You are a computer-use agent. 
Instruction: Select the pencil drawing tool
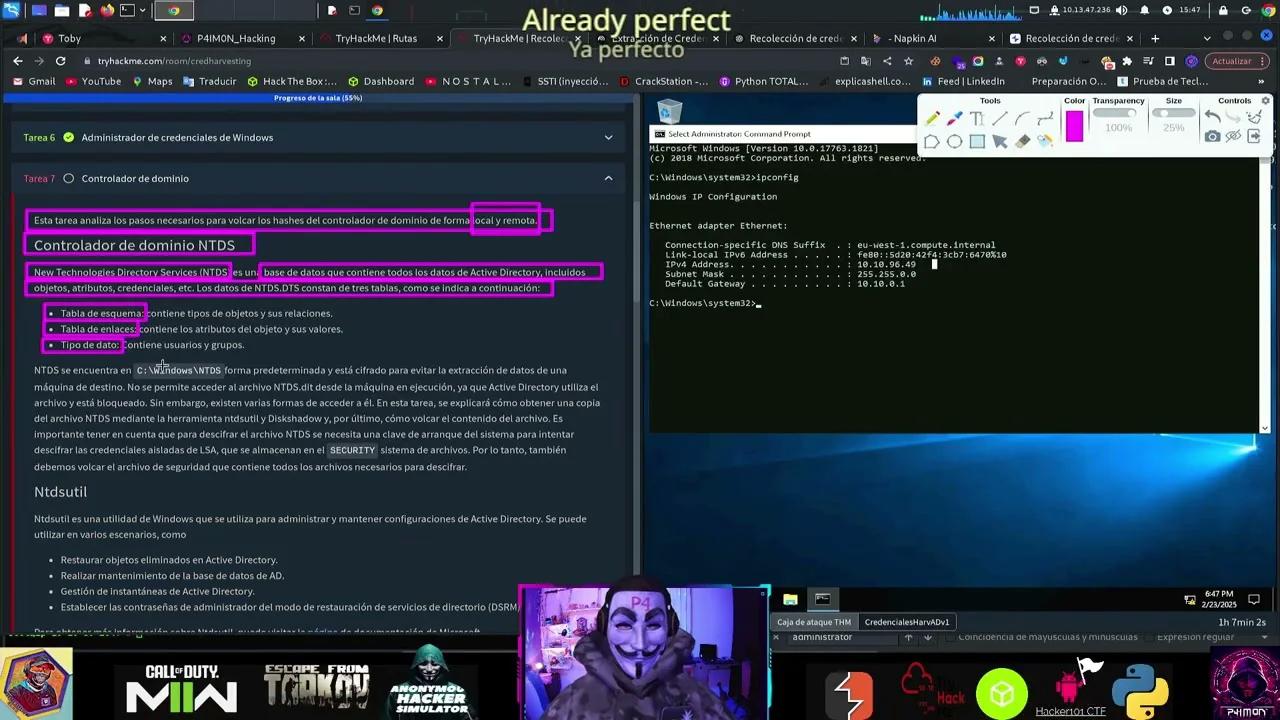coord(932,119)
